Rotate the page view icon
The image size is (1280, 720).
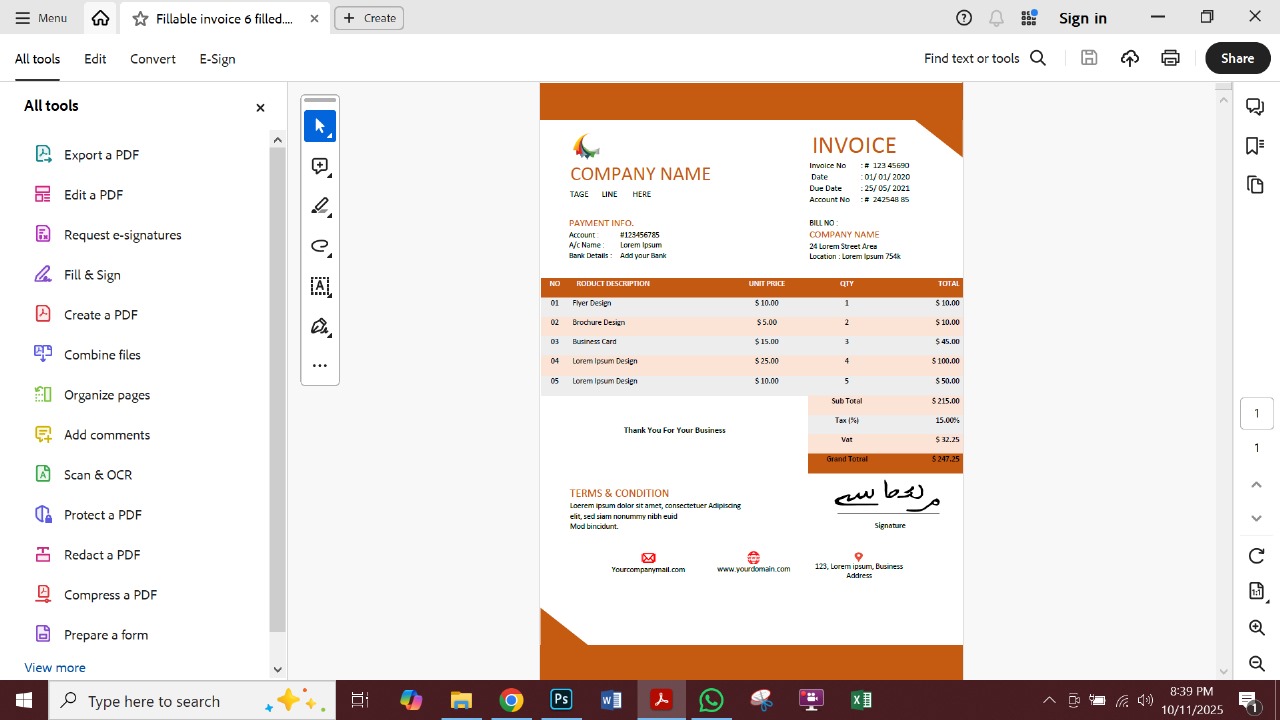(1257, 556)
